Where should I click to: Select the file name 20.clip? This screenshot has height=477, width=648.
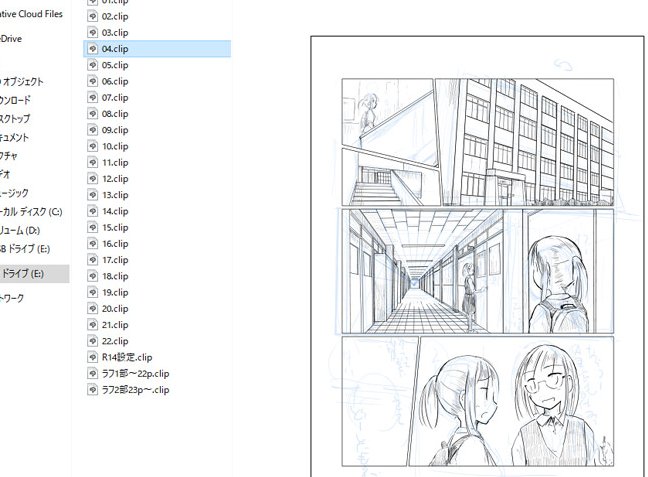(x=115, y=308)
